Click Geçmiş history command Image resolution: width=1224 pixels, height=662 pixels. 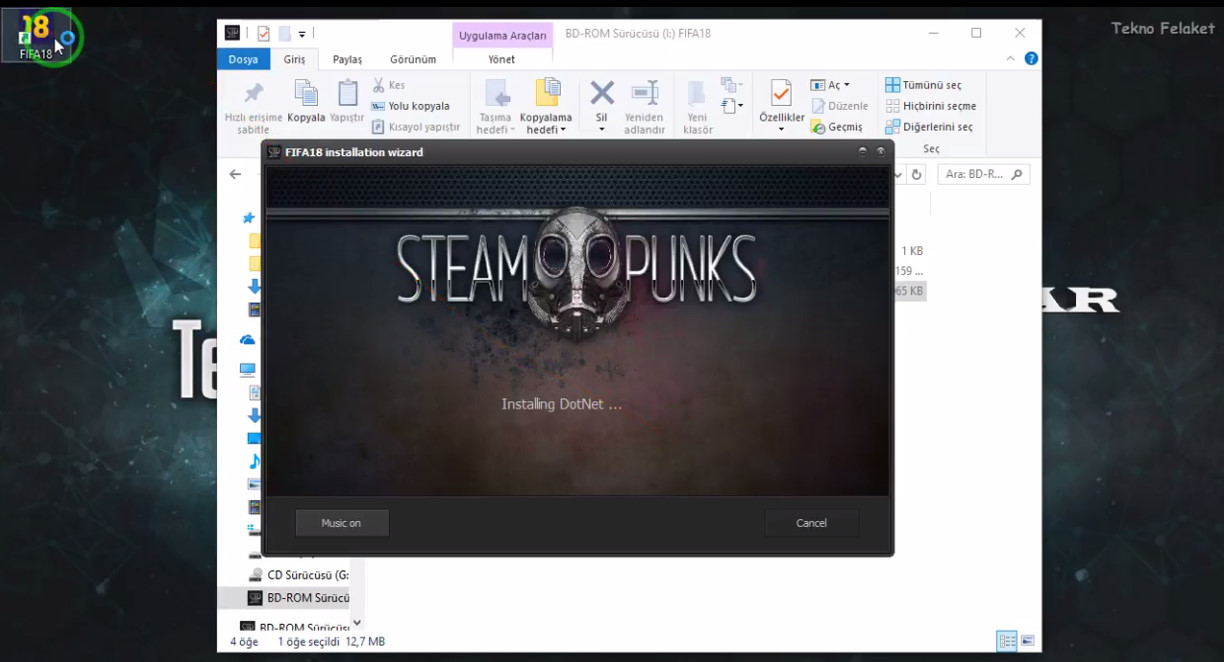[836, 127]
